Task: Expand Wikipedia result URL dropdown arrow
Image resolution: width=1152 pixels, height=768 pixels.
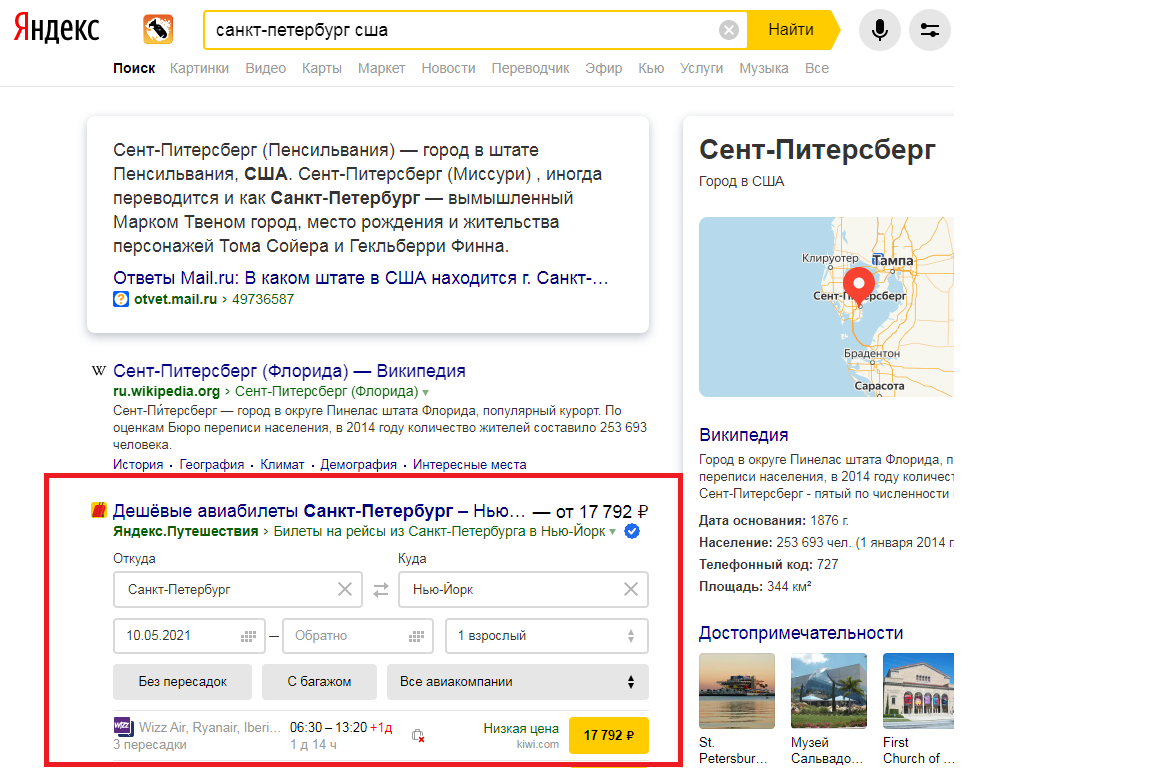Action: coord(425,392)
